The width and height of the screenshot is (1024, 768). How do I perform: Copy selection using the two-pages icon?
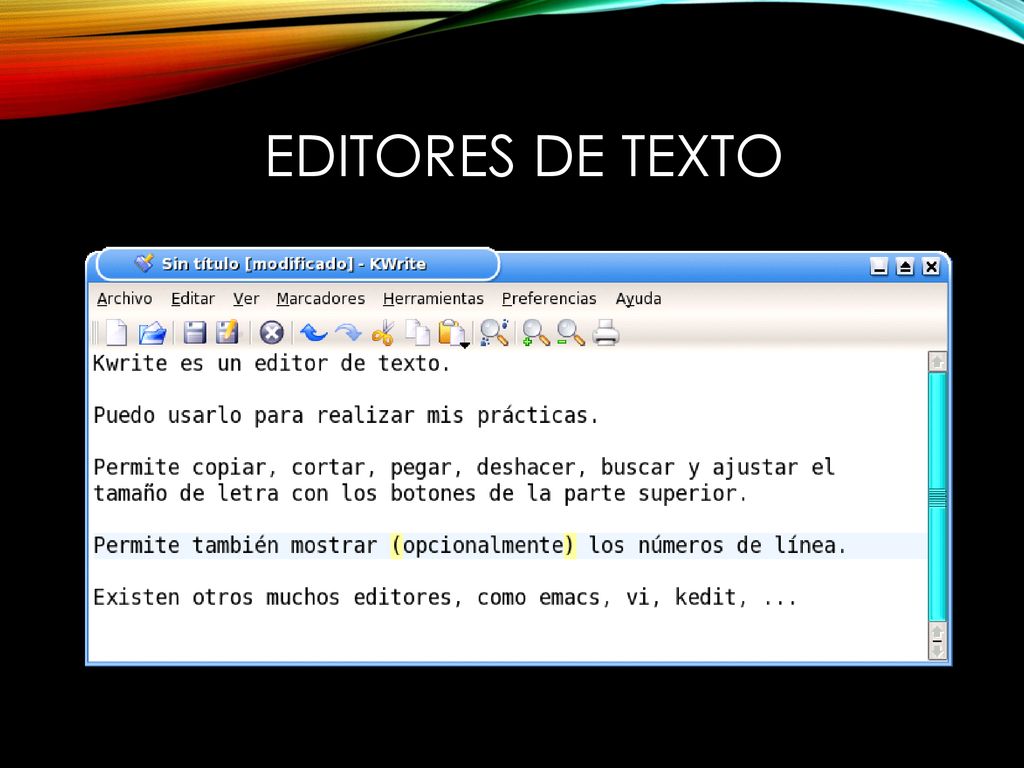pos(417,332)
